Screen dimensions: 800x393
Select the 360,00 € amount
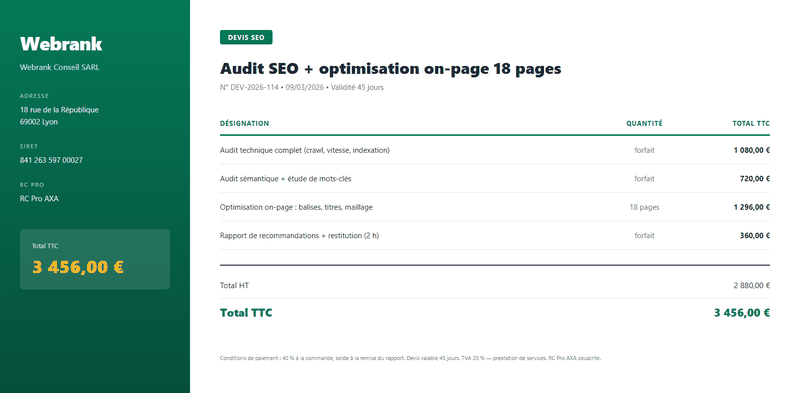click(x=755, y=236)
